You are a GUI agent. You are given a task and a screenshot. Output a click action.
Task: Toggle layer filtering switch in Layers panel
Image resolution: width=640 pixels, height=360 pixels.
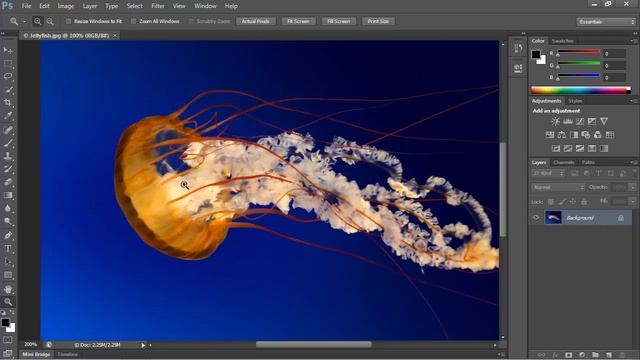point(634,173)
